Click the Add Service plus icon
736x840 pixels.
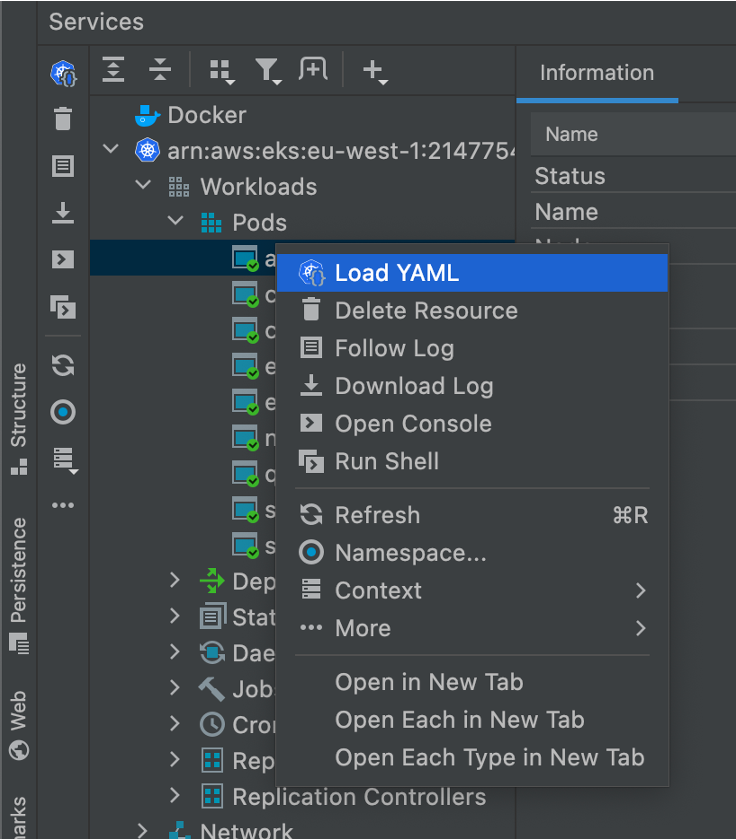[x=375, y=71]
